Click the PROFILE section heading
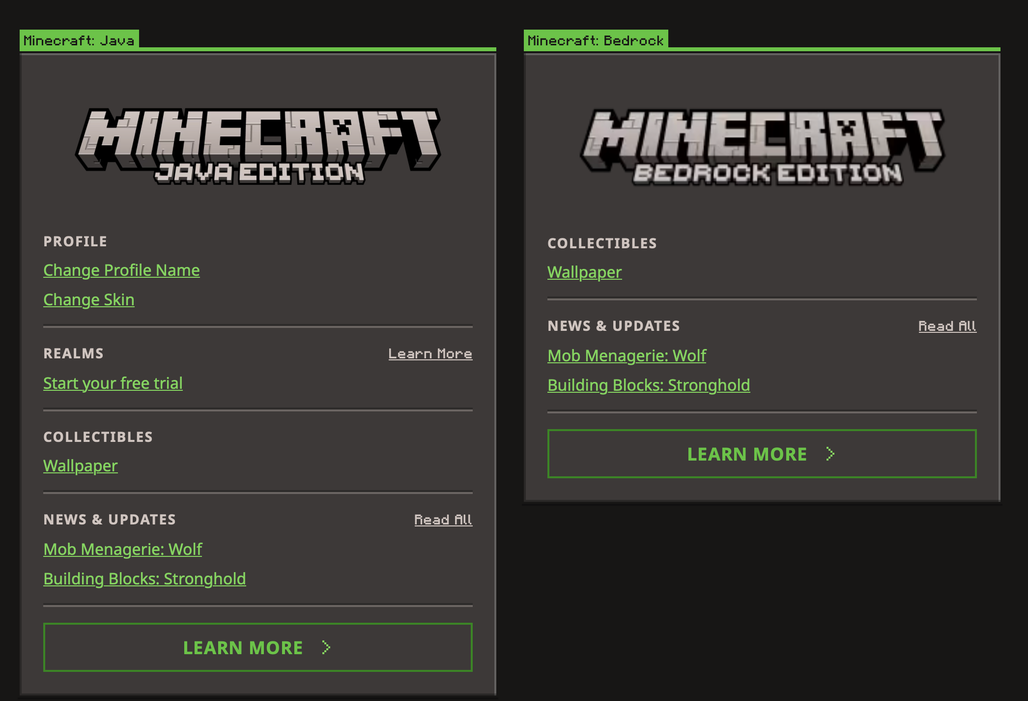 (75, 241)
